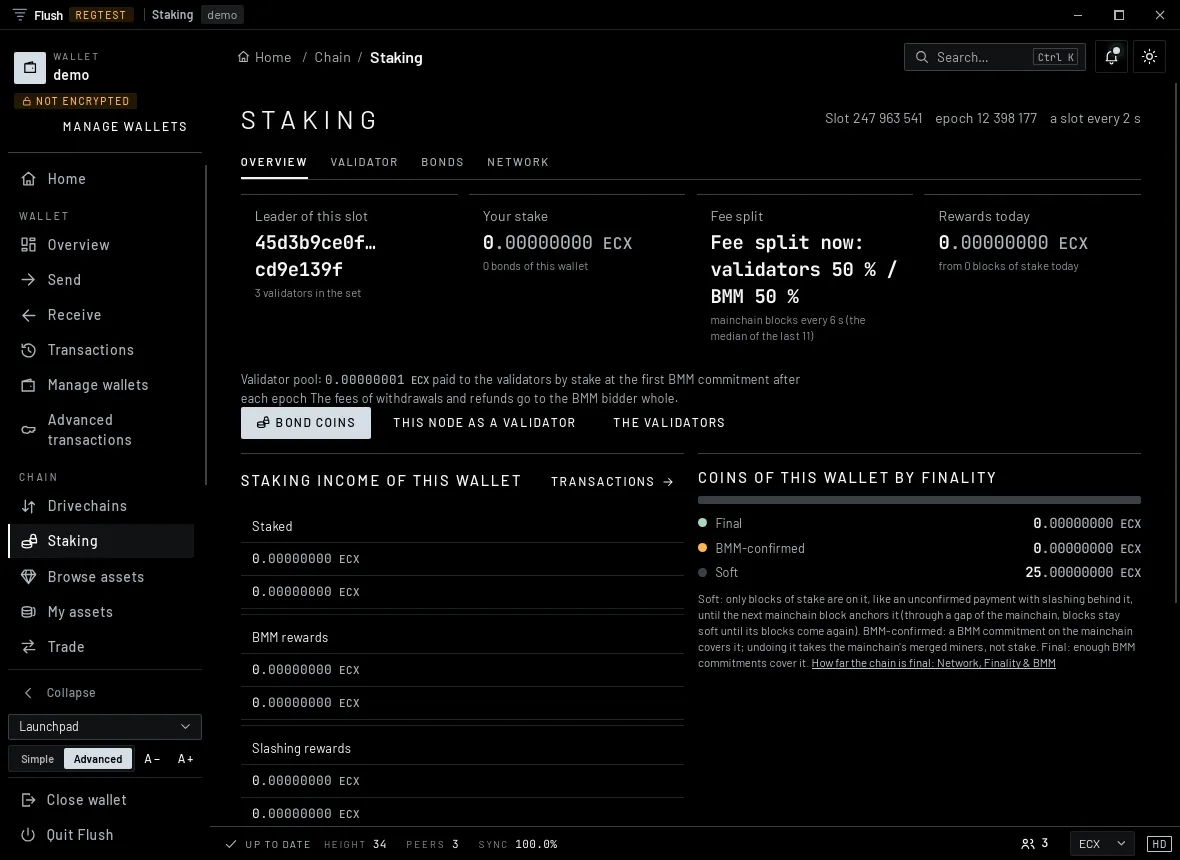The width and height of the screenshot is (1180, 860).
Task: Open the Launchpad dropdown
Action: (x=105, y=727)
